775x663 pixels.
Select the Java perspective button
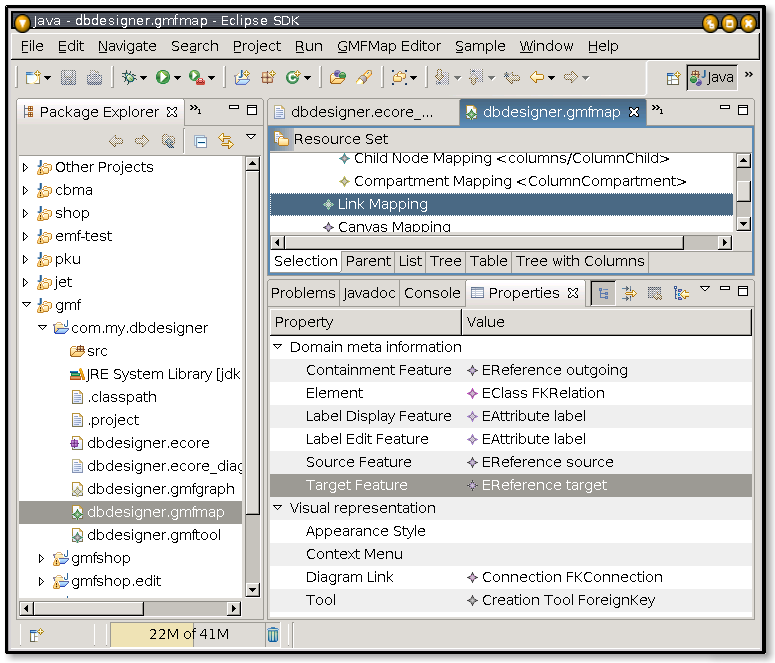coord(711,77)
